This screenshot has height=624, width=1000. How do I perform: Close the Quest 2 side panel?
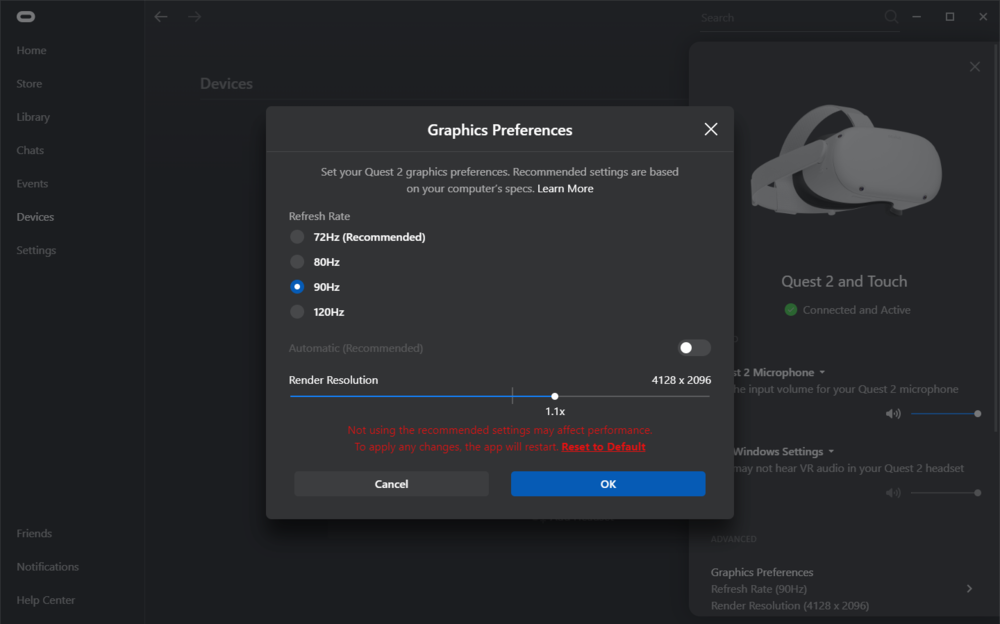click(x=975, y=67)
